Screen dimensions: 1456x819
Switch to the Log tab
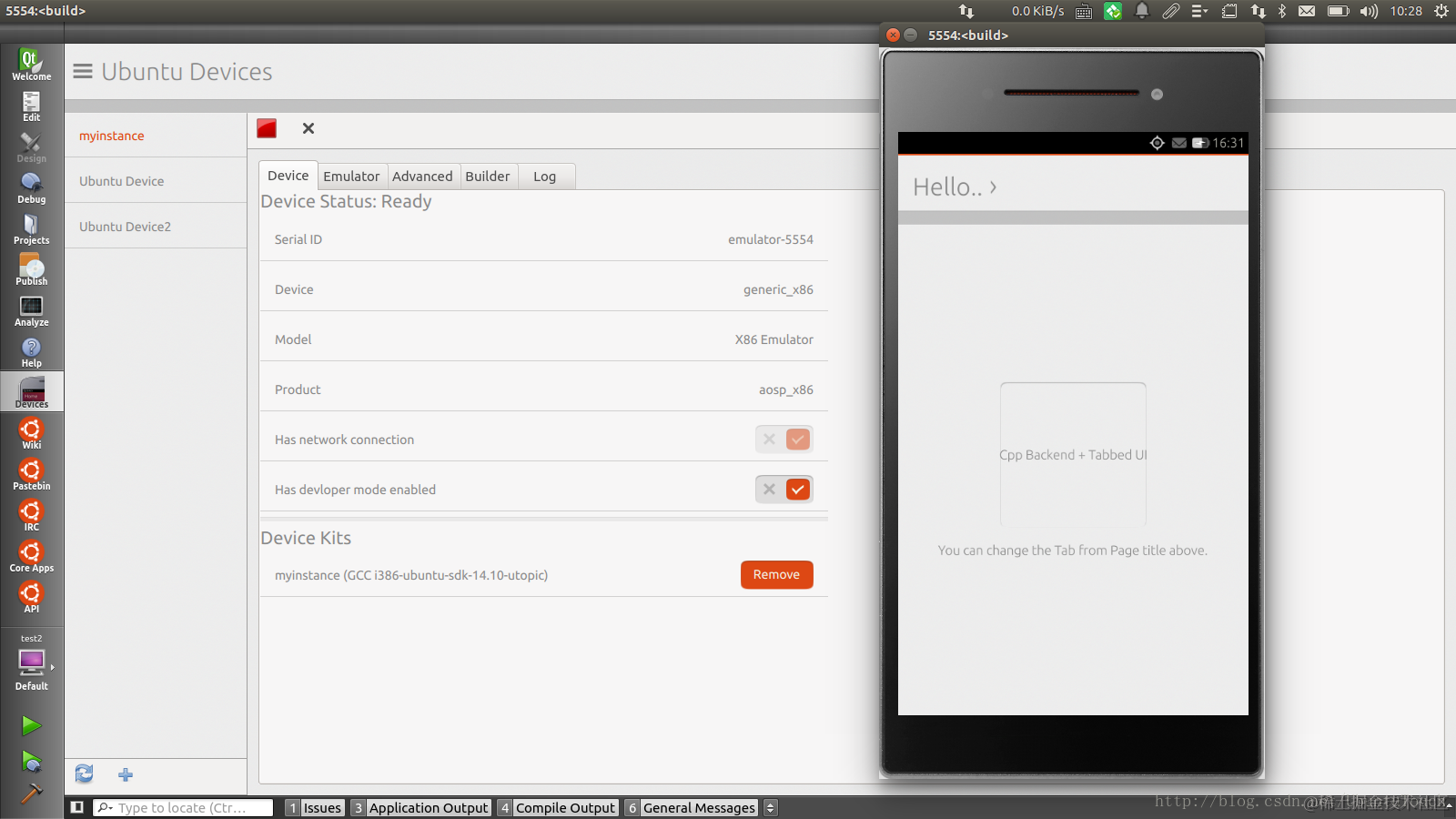[545, 177]
